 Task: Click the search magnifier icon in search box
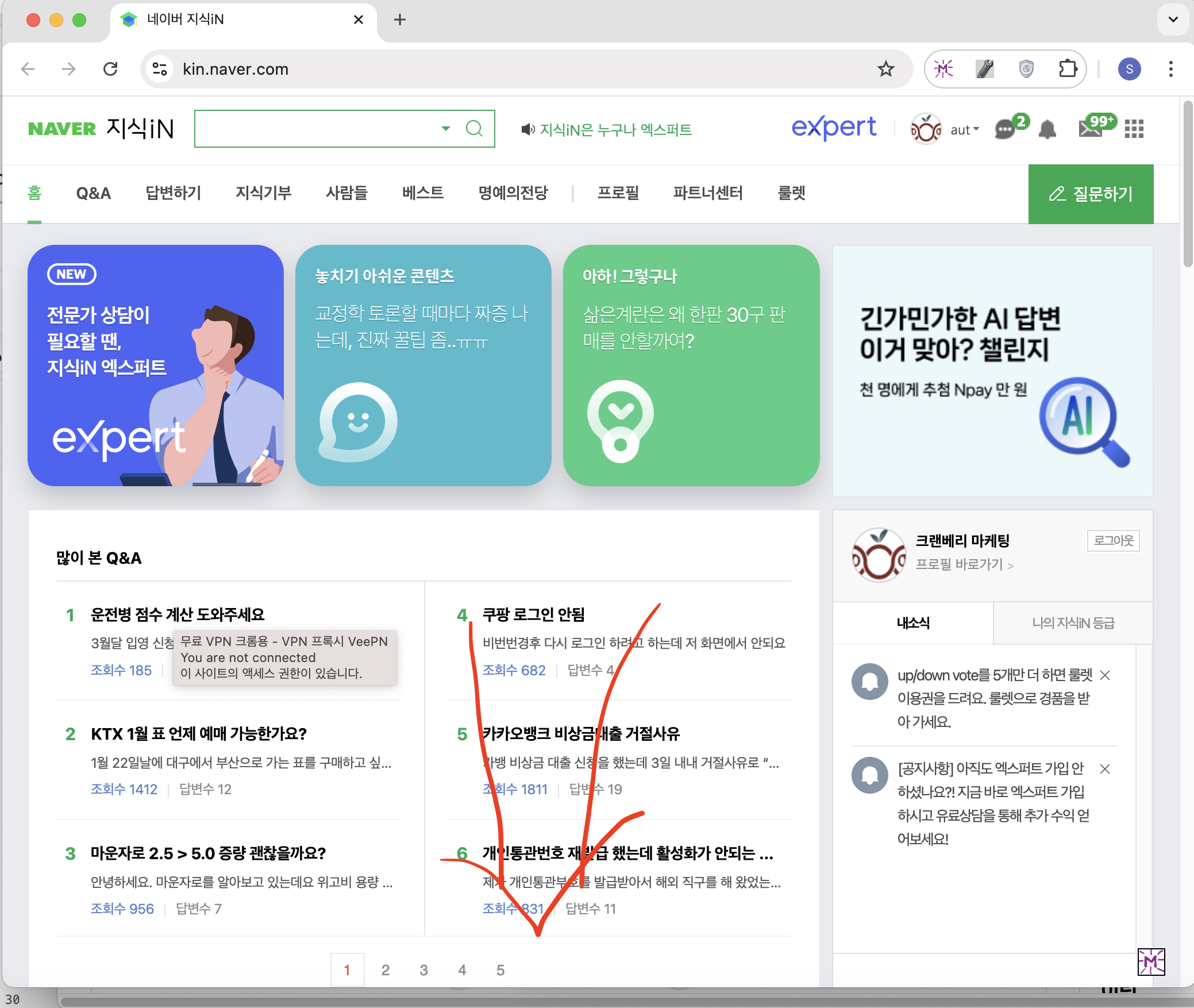click(474, 128)
